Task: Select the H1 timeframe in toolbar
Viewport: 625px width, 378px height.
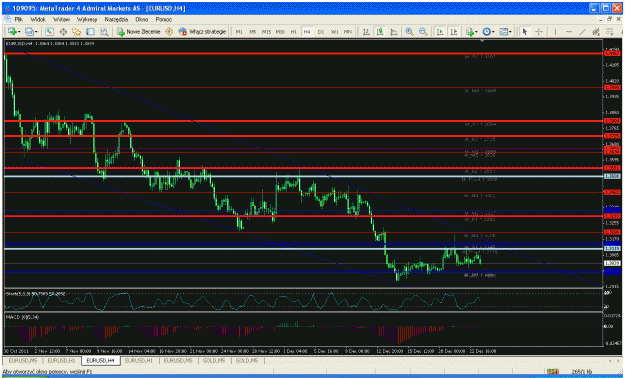Action: (x=294, y=32)
